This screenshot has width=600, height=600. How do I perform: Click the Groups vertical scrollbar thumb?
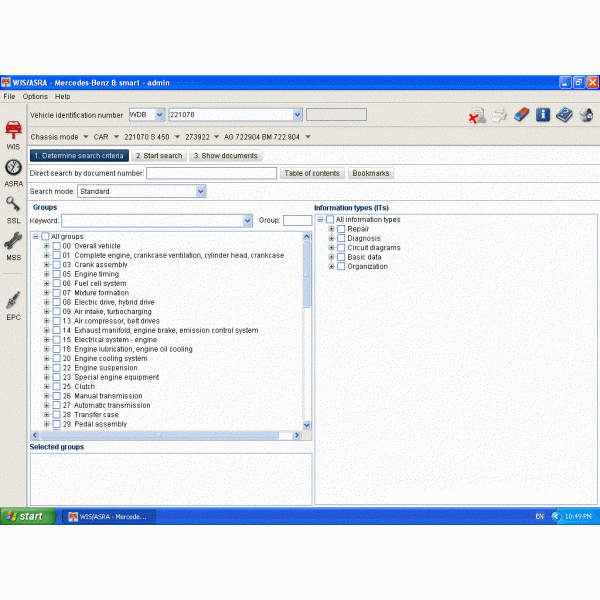pos(307,274)
